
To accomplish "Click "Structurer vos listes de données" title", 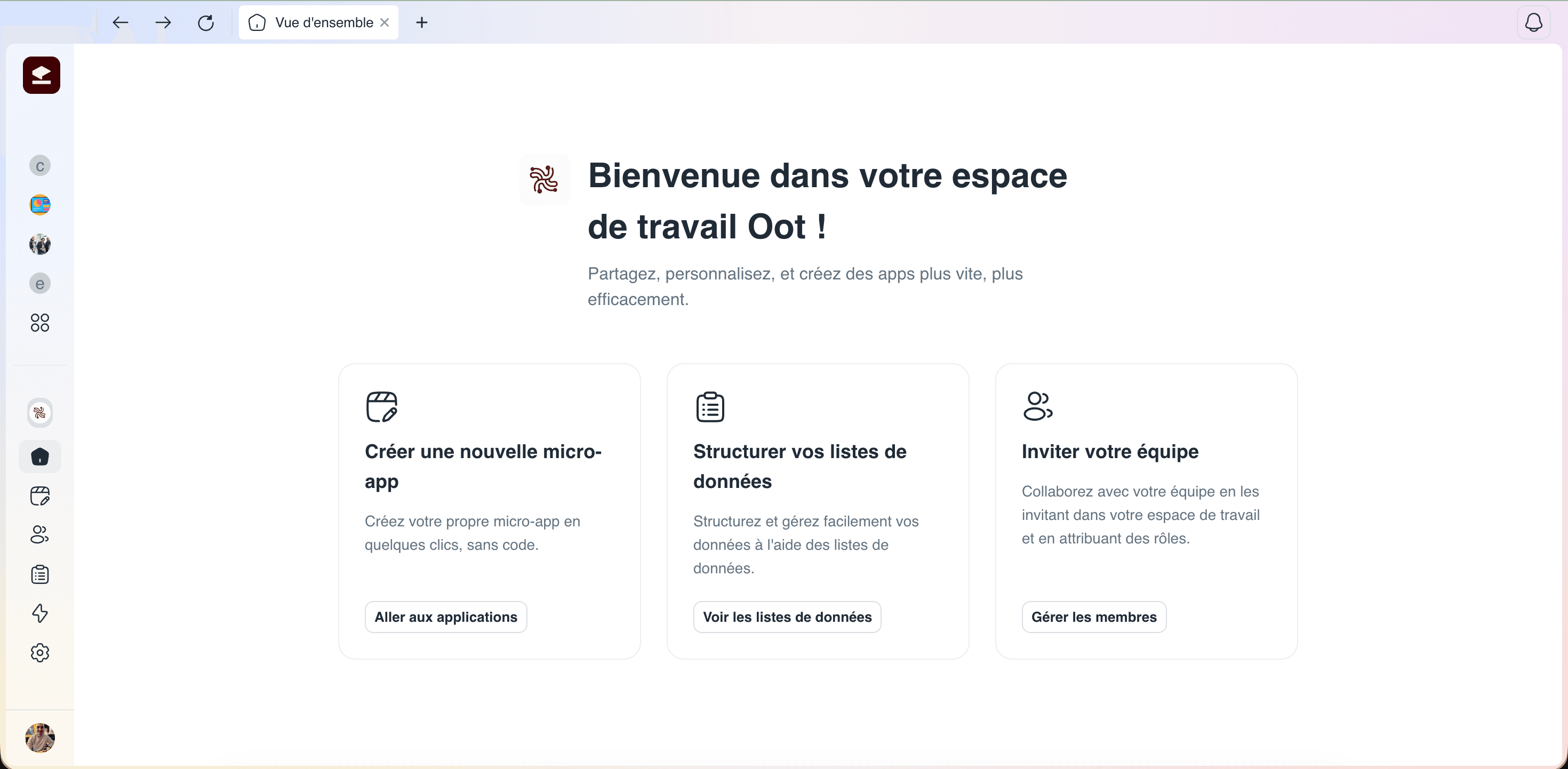I will pos(800,467).
